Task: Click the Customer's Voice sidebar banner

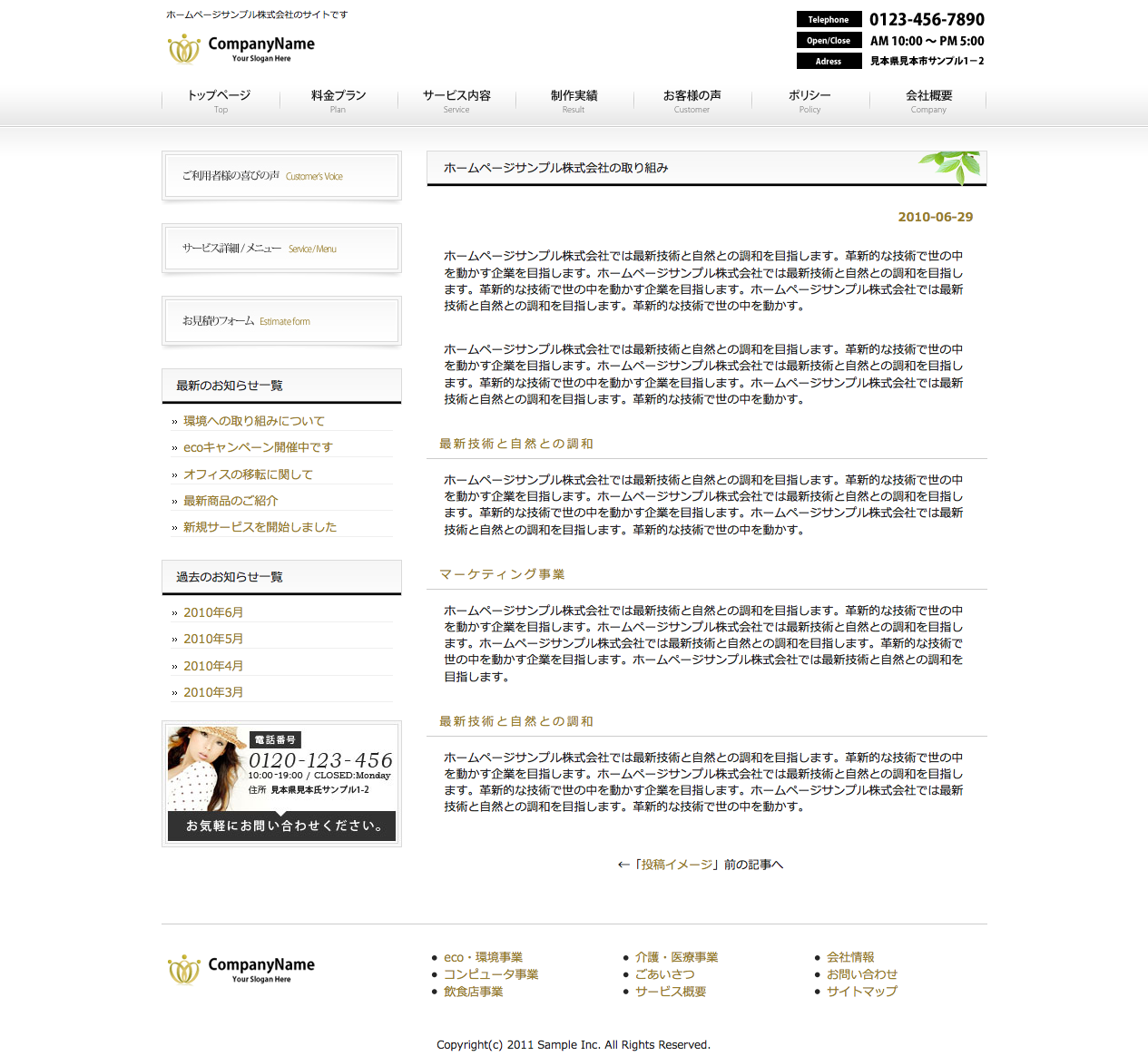Action: point(281,176)
